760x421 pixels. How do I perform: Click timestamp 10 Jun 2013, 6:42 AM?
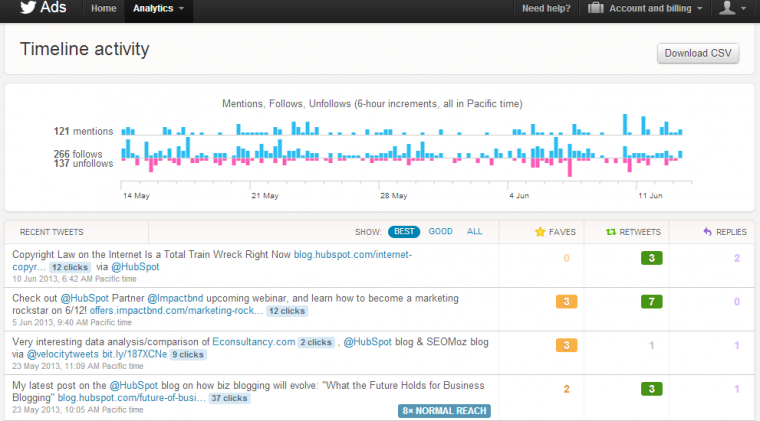[74, 279]
